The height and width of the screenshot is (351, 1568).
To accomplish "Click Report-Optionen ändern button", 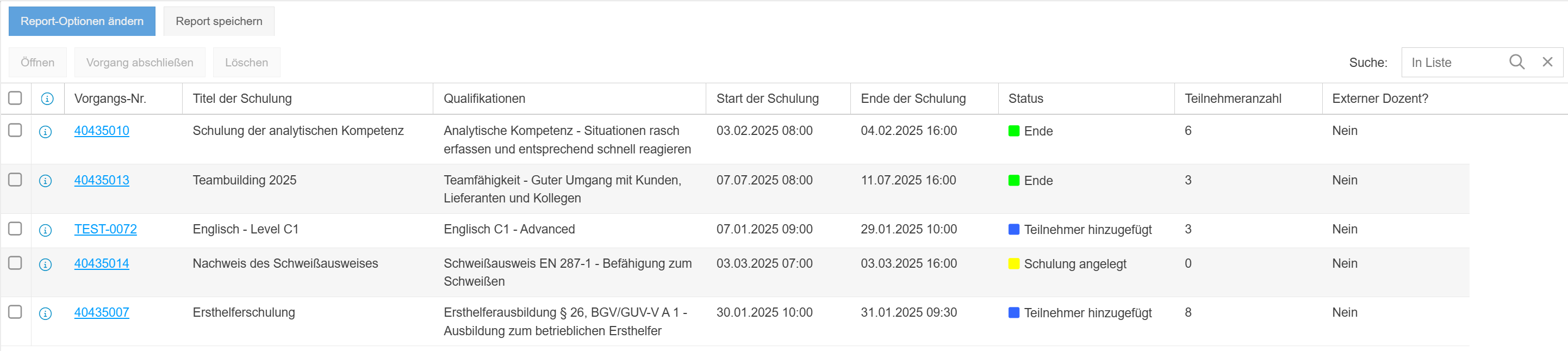I will click(82, 21).
